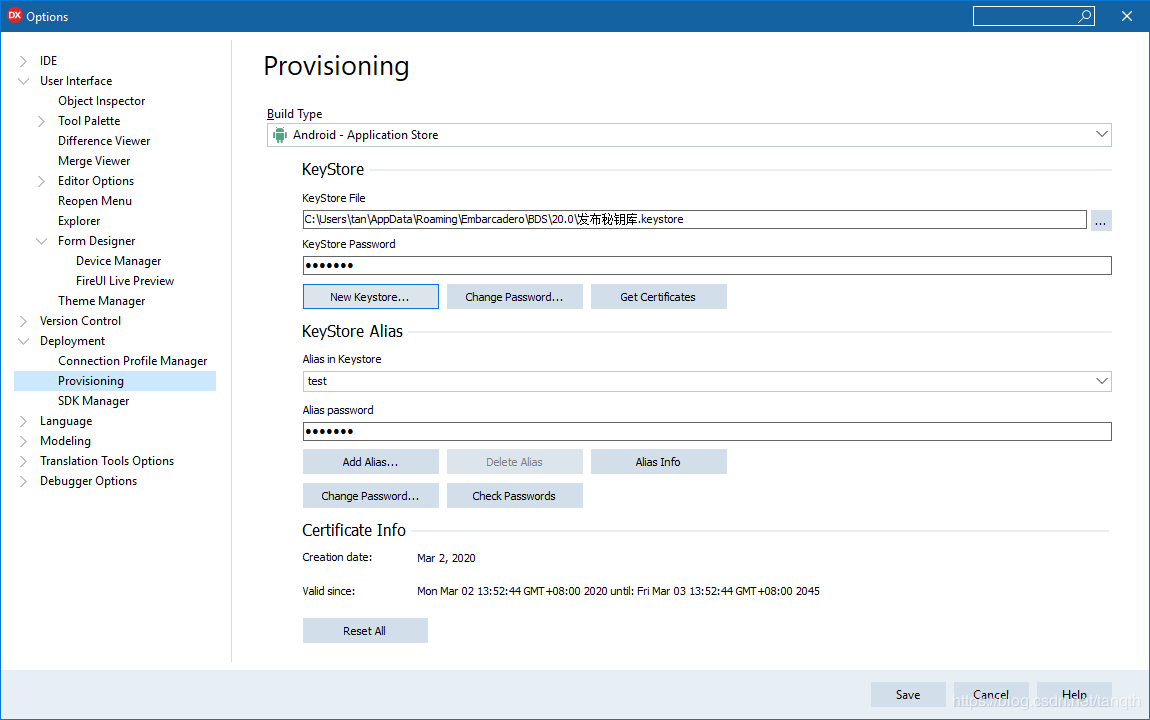Screen dimensions: 1150x720
Task: Select Difference Viewer in the tree
Action: 104,141
